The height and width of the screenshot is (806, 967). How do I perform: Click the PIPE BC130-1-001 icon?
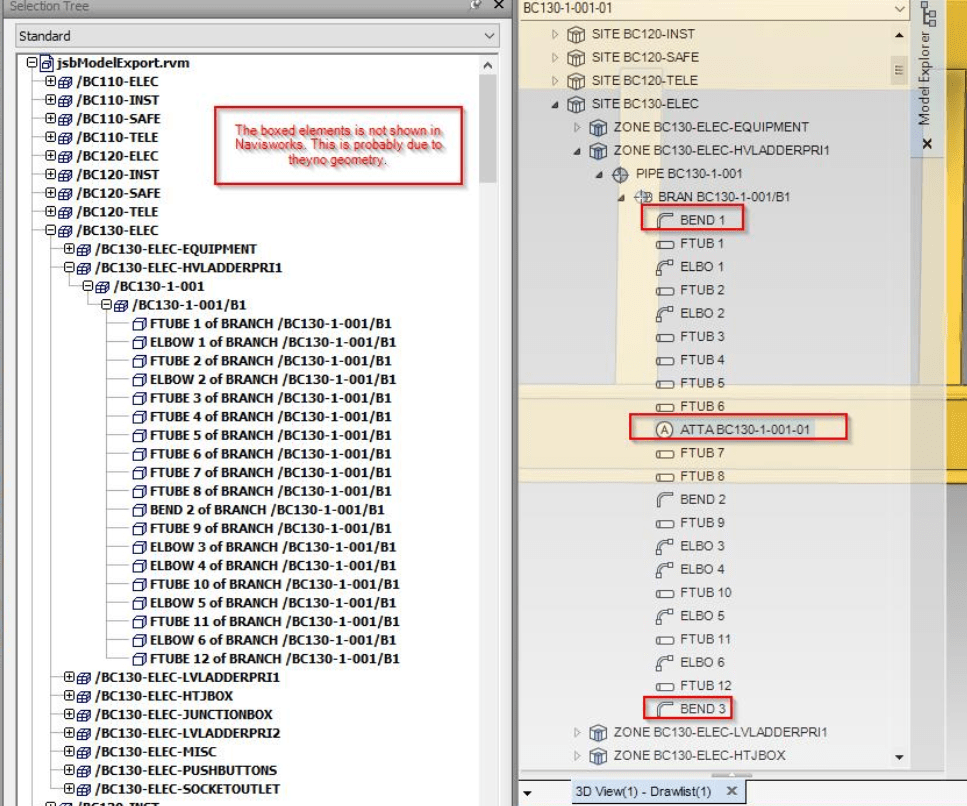pyautogui.click(x=620, y=174)
